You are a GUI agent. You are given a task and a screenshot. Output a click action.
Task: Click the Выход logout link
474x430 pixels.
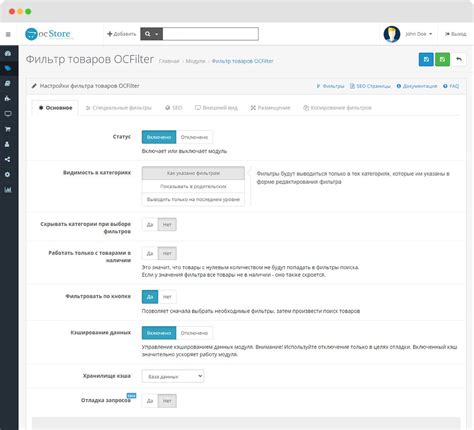tap(456, 34)
